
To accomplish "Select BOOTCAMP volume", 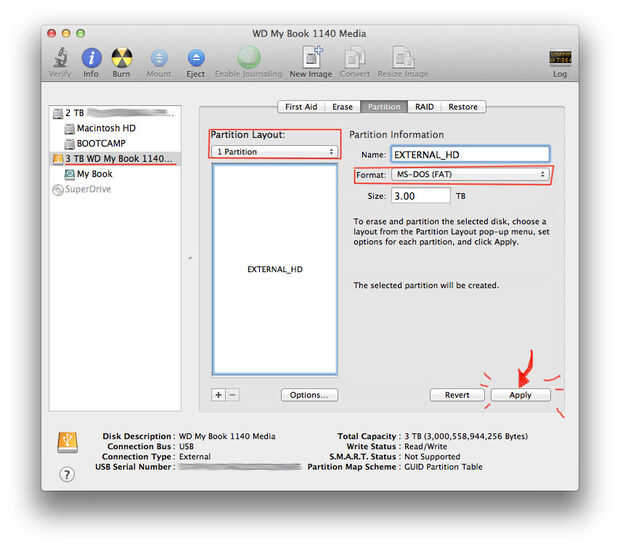I will click(115, 143).
